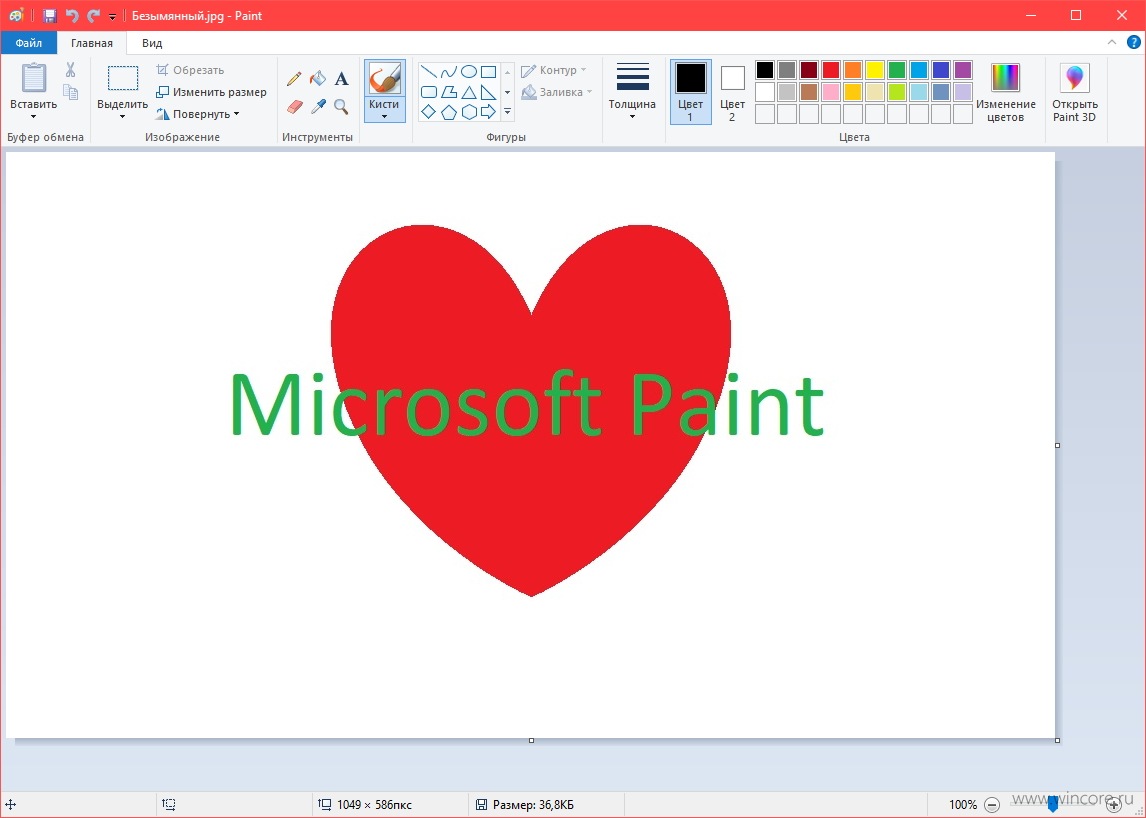Open the Quick Access Toolbar customize dropdown
This screenshot has width=1146, height=818.
click(113, 16)
